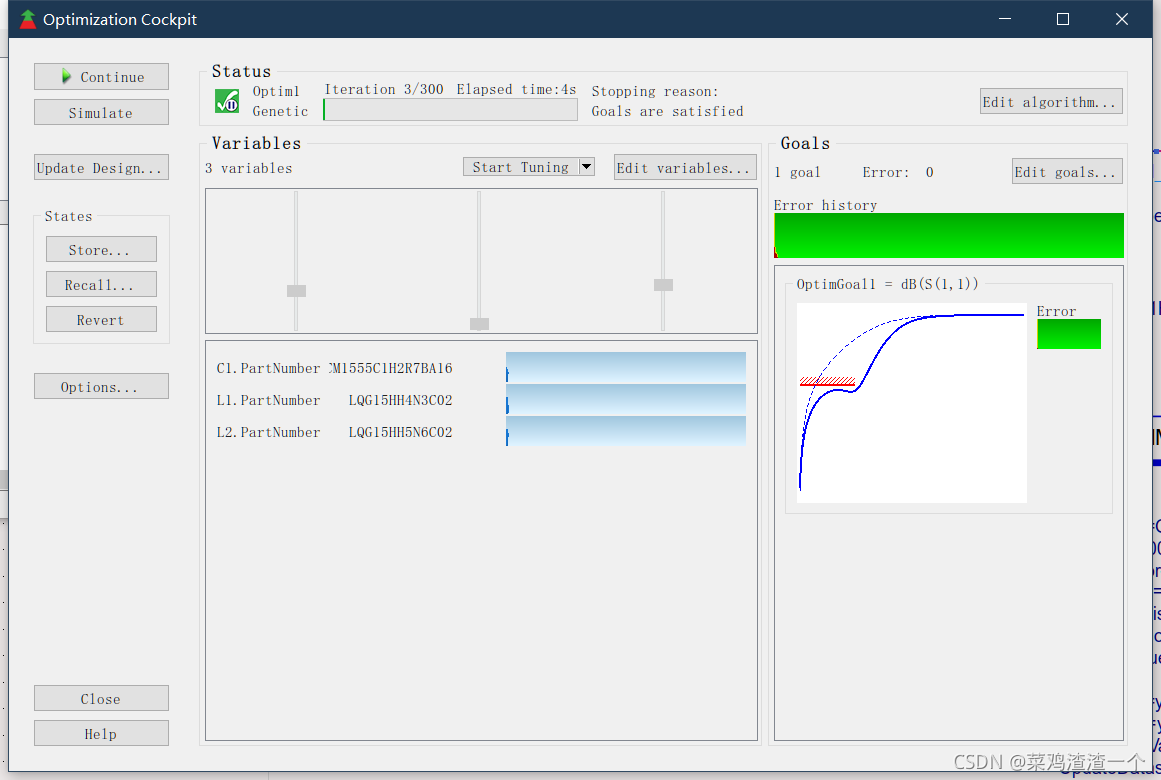Recall a saved state
Viewport: 1161px width, 780px height.
101,284
